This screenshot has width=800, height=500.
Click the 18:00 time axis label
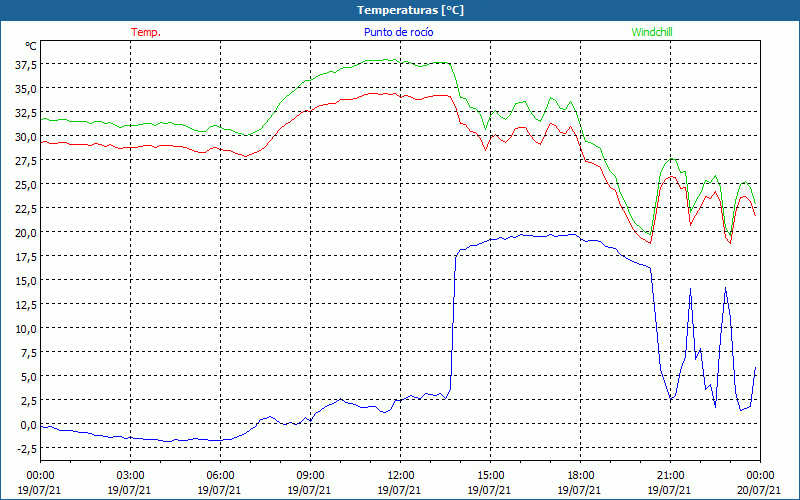tap(580, 476)
